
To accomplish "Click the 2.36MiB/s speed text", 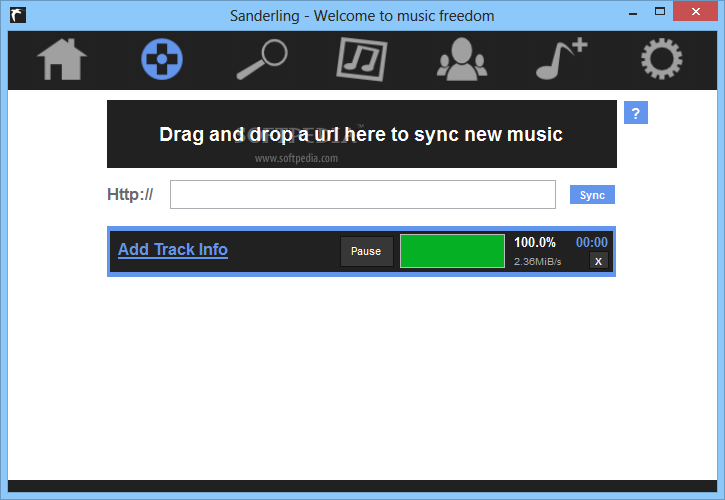I will click(x=537, y=262).
